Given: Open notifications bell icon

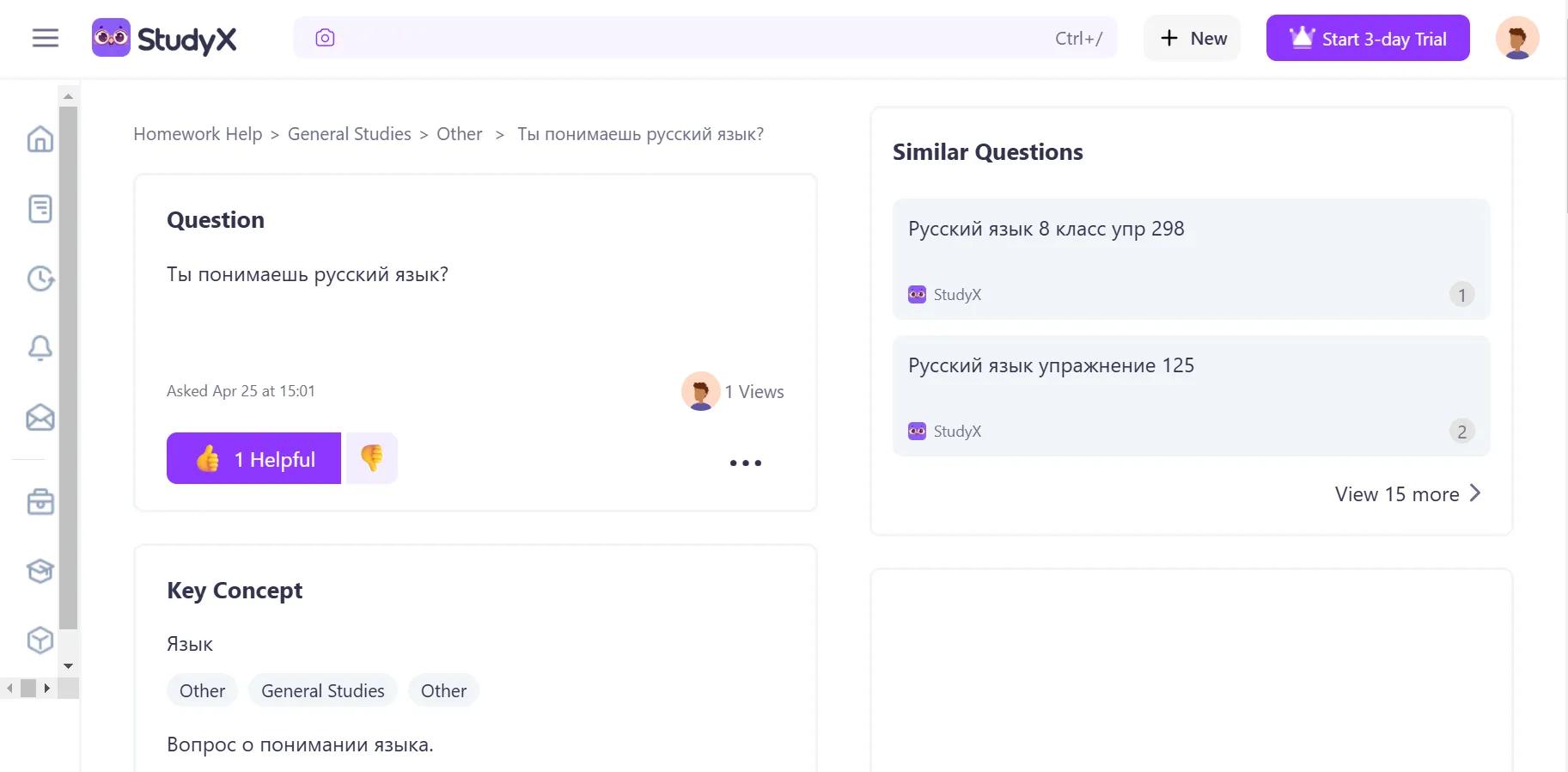Looking at the screenshot, I should [x=40, y=348].
